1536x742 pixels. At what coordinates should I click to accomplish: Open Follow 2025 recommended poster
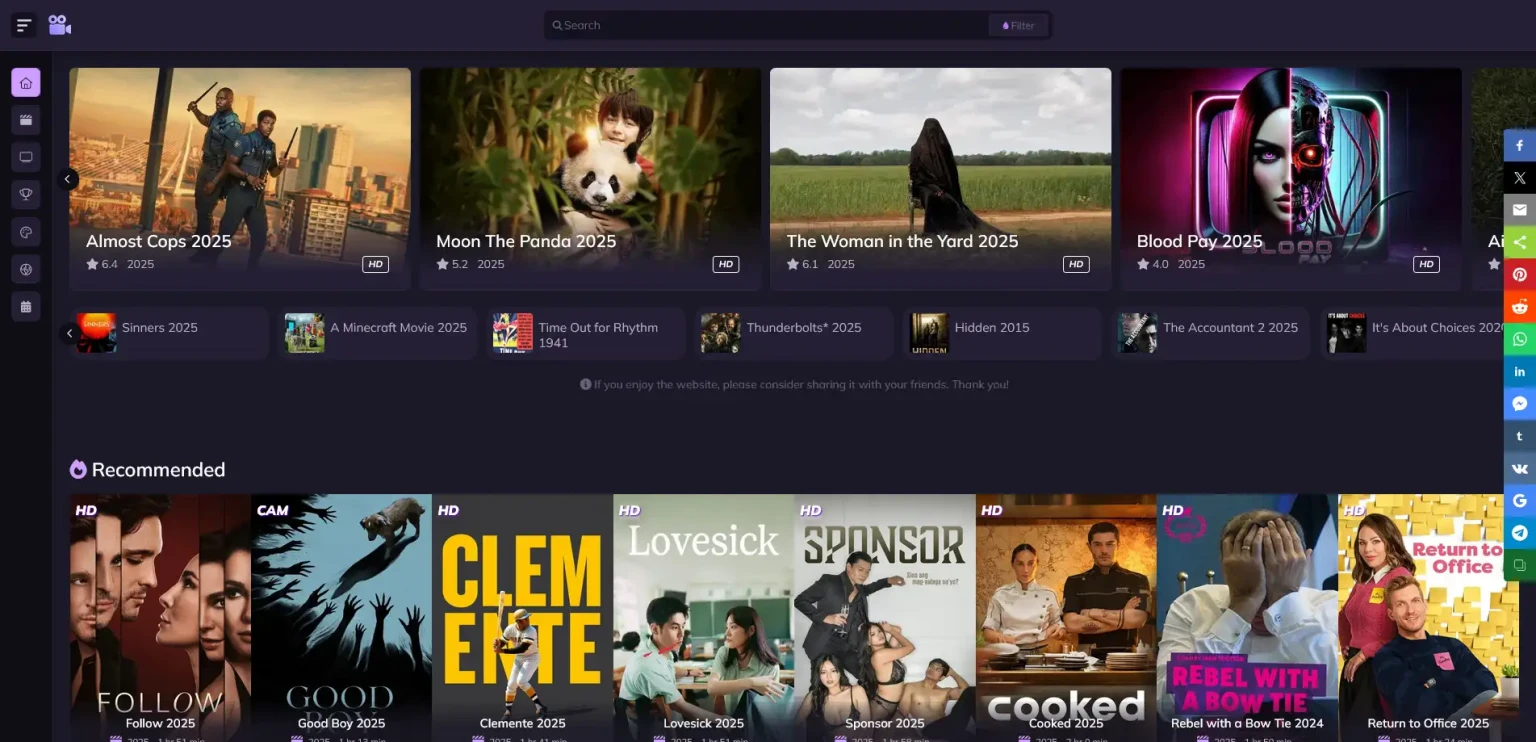coord(160,618)
